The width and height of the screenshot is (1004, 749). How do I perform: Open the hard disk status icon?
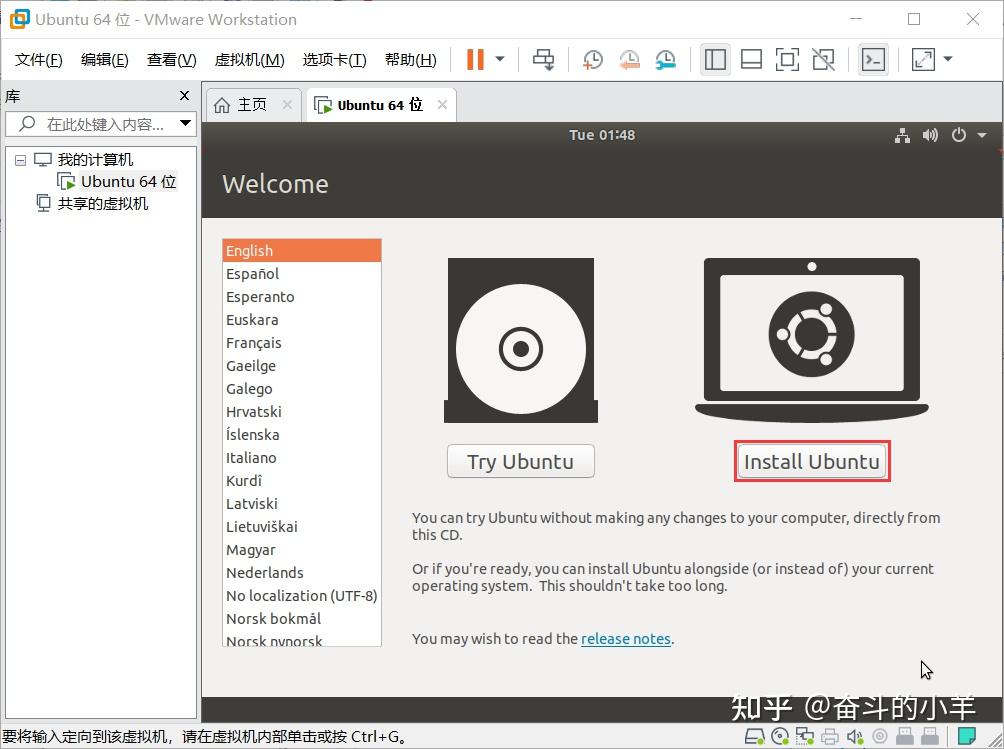tap(756, 738)
